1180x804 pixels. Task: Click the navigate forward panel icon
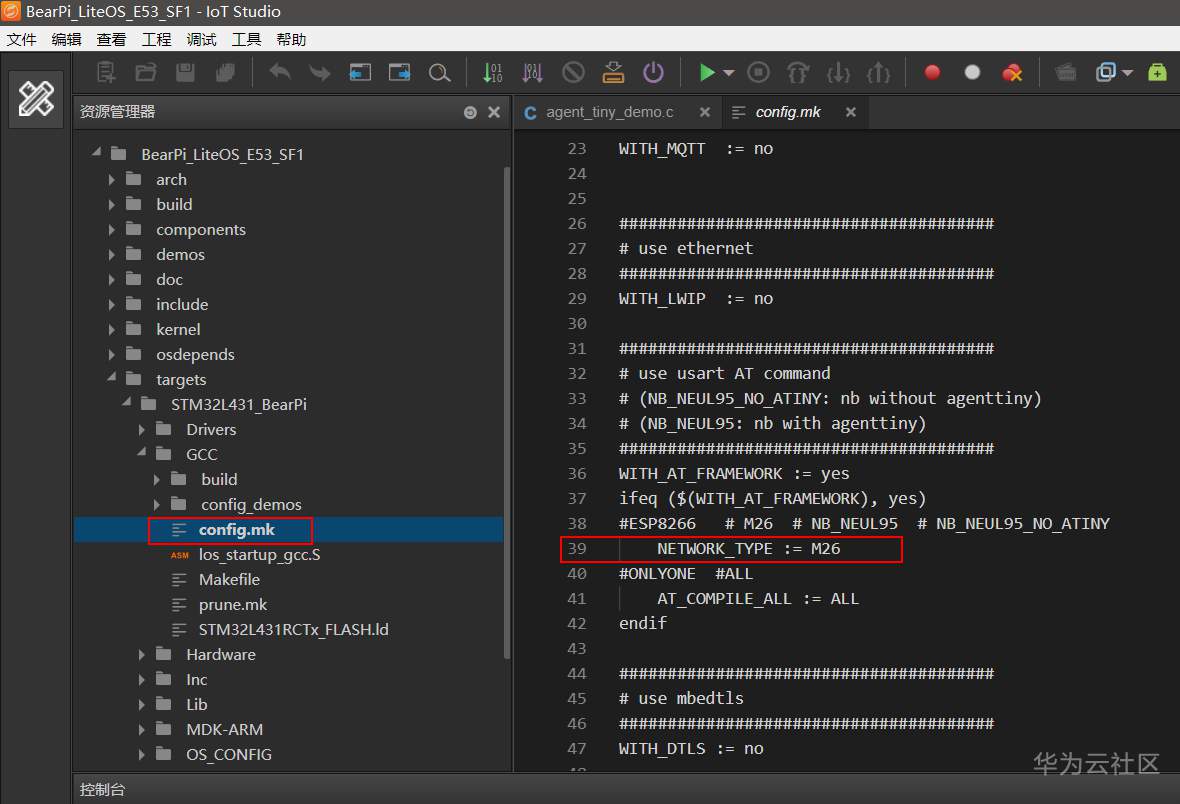click(x=400, y=72)
